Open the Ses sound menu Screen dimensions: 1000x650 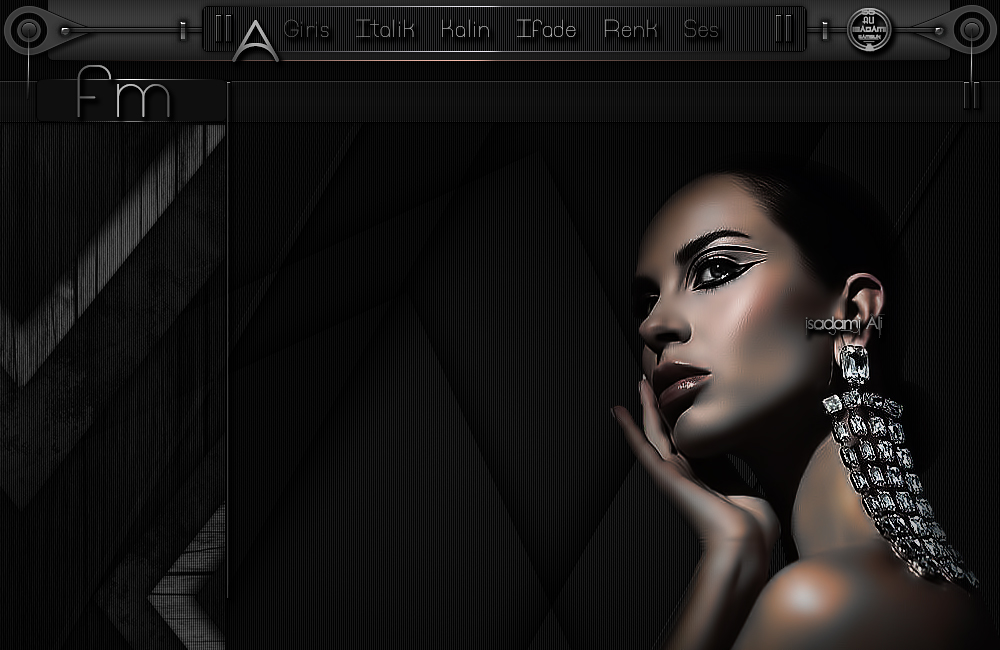(701, 29)
